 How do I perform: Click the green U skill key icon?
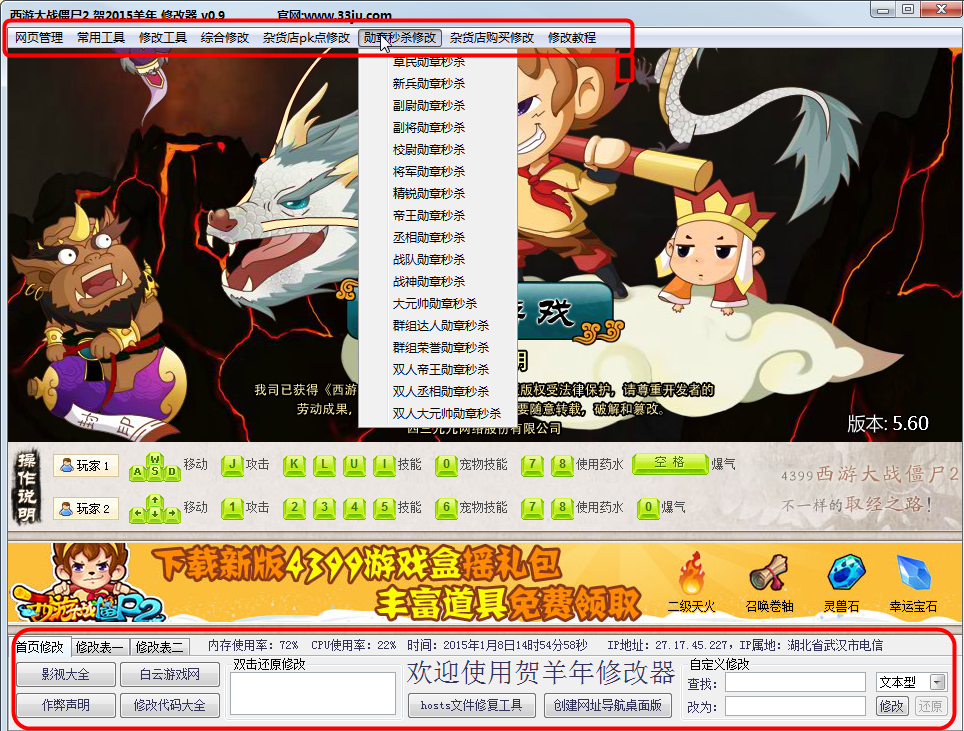(354, 465)
